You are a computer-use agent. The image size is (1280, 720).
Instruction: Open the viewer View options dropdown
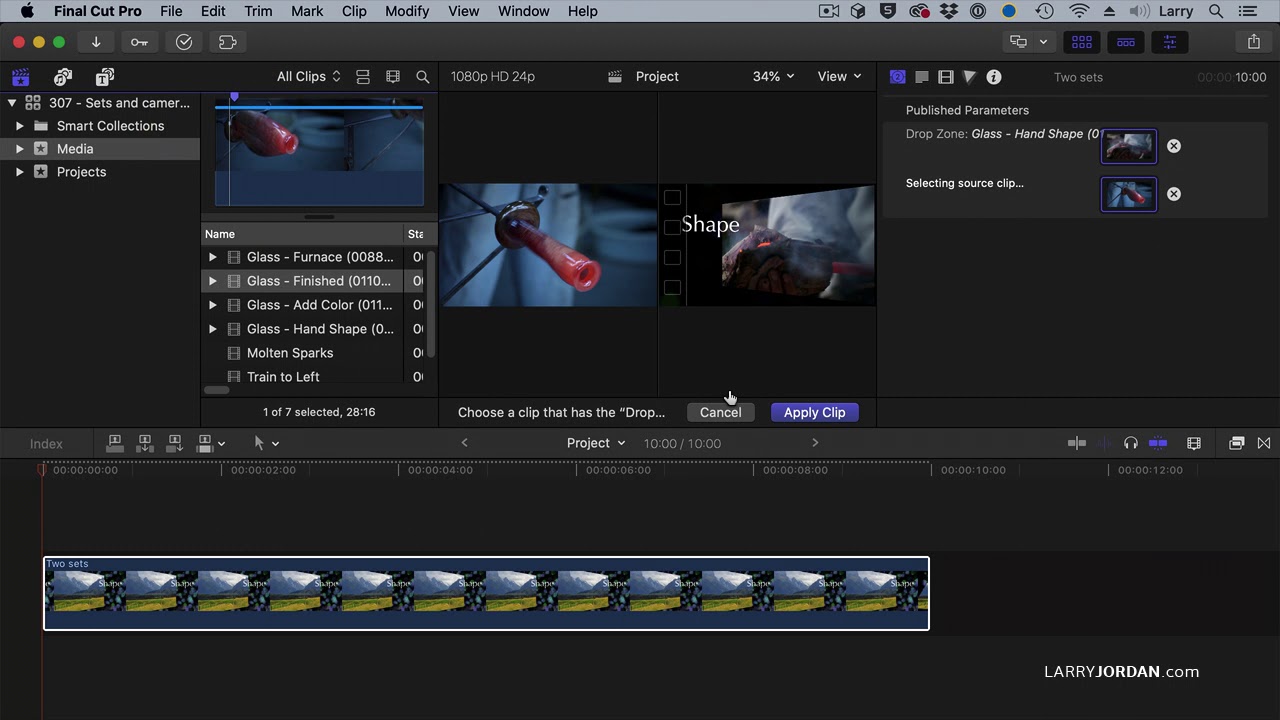point(839,77)
